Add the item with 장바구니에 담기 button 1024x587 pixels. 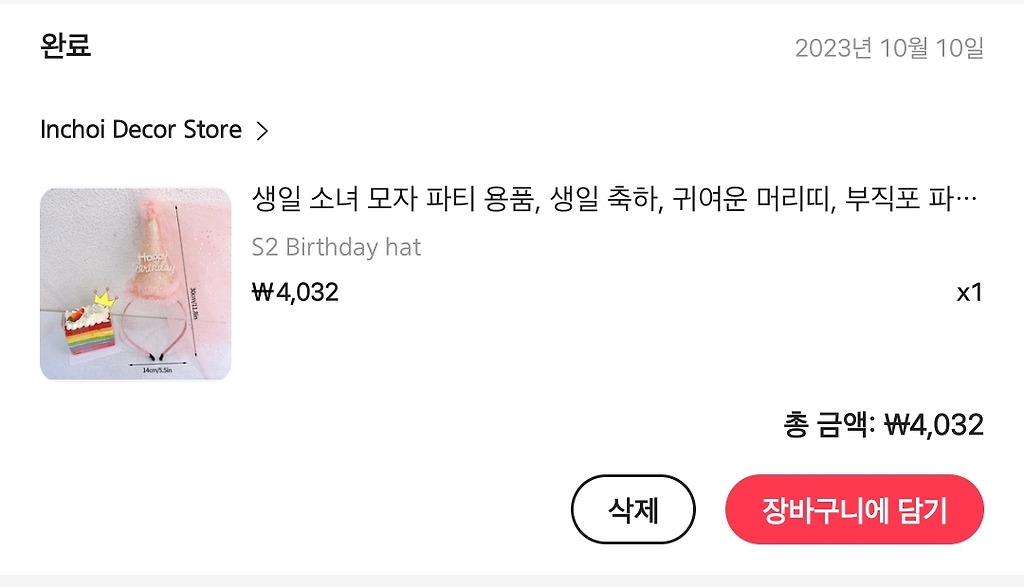tap(854, 509)
